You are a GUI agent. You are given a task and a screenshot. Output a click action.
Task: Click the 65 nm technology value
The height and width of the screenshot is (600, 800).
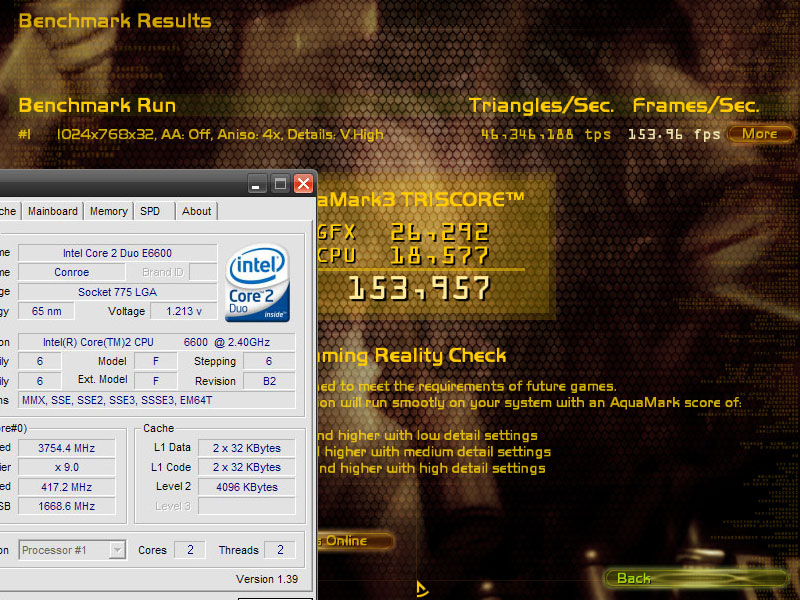point(46,311)
